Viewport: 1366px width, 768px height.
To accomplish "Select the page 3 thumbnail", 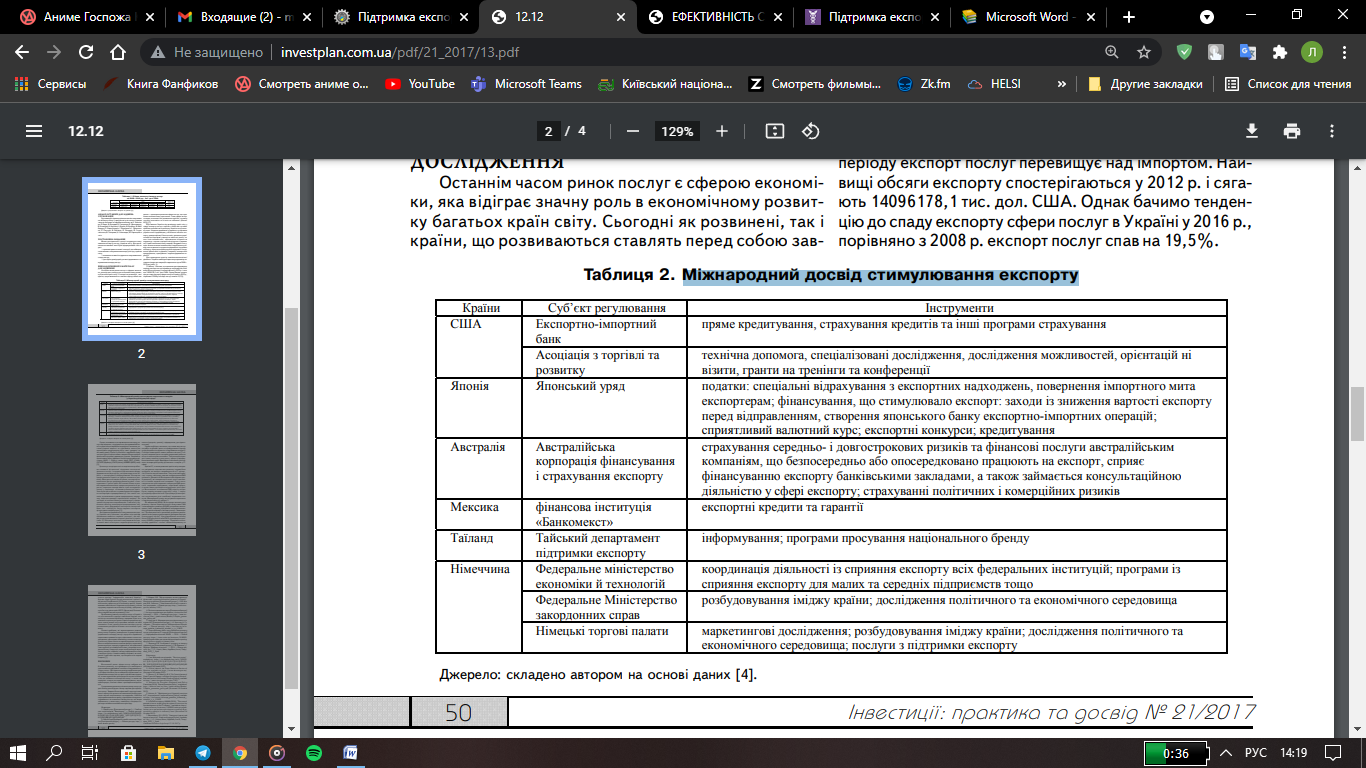I will click(142, 459).
